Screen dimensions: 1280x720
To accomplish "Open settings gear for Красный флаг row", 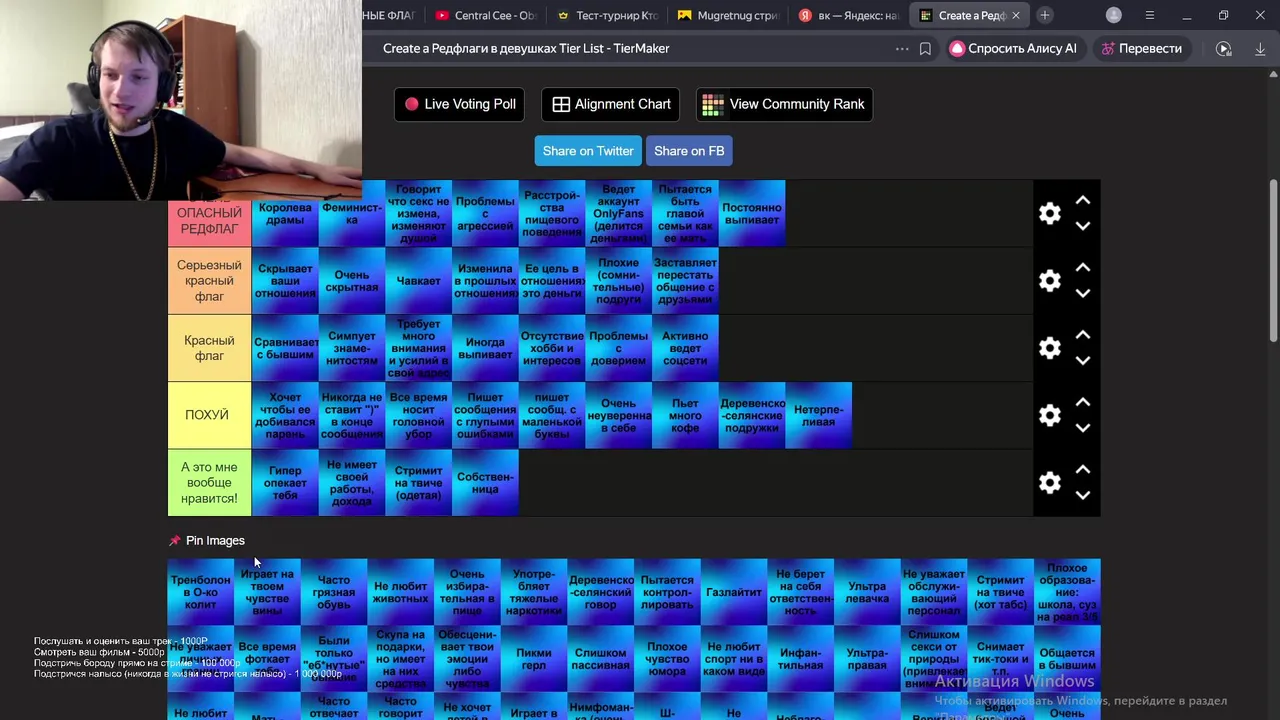I will 1049,348.
